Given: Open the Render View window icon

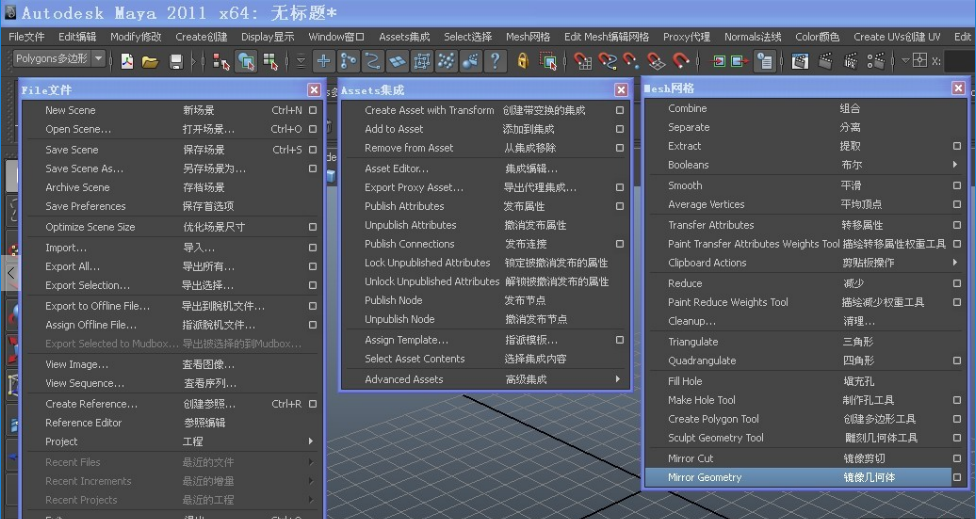Looking at the screenshot, I should point(800,61).
